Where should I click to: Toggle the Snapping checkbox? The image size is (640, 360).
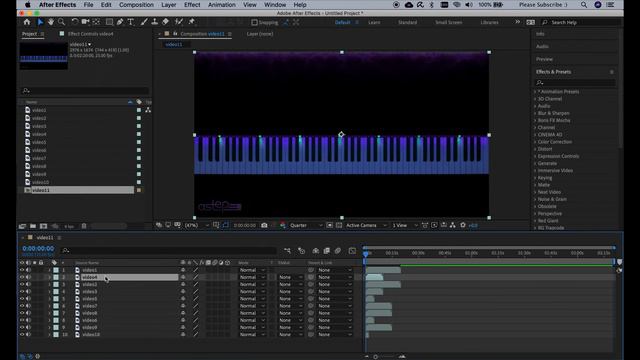tap(254, 22)
